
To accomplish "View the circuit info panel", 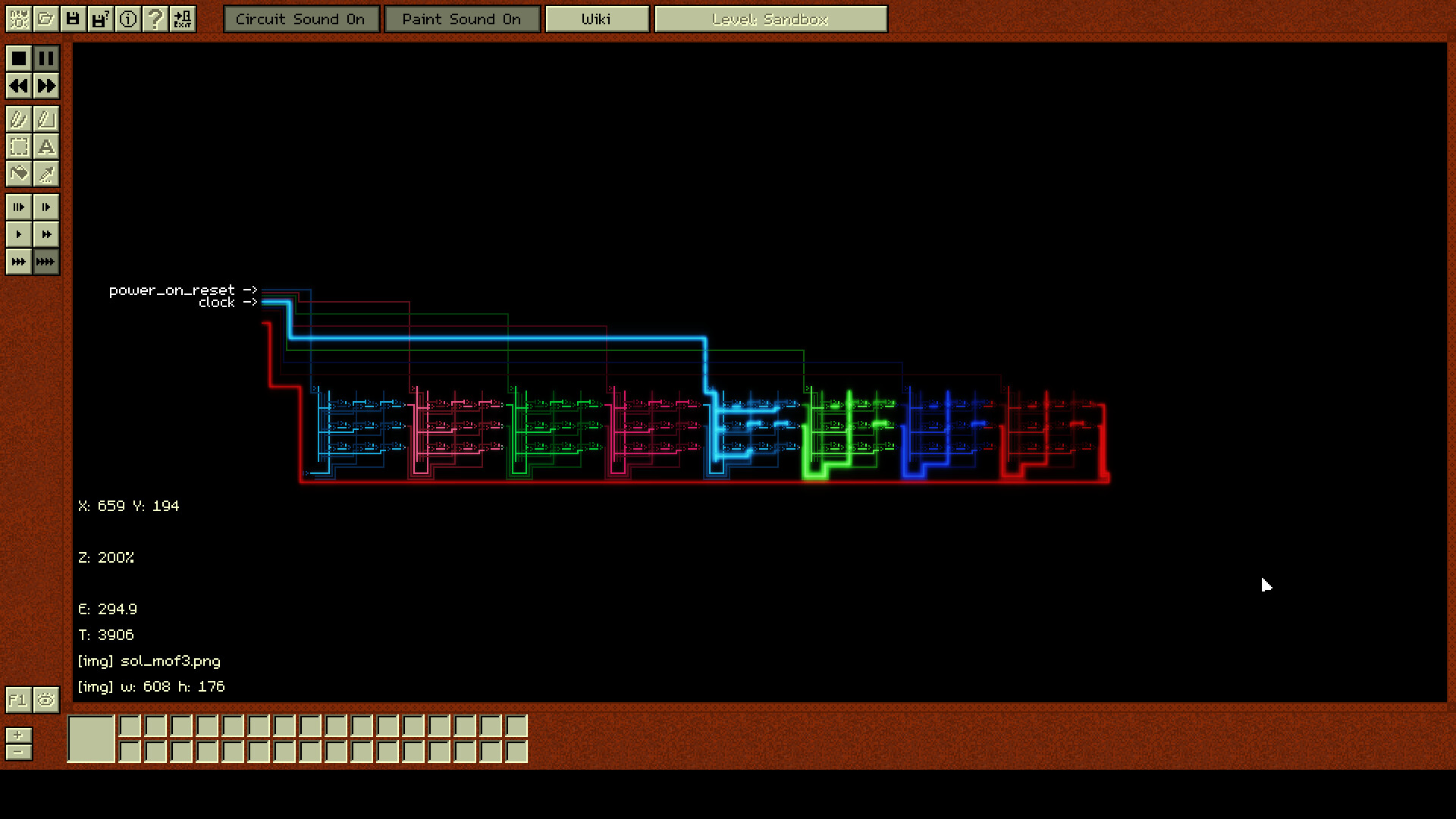I will pyautogui.click(x=127, y=19).
